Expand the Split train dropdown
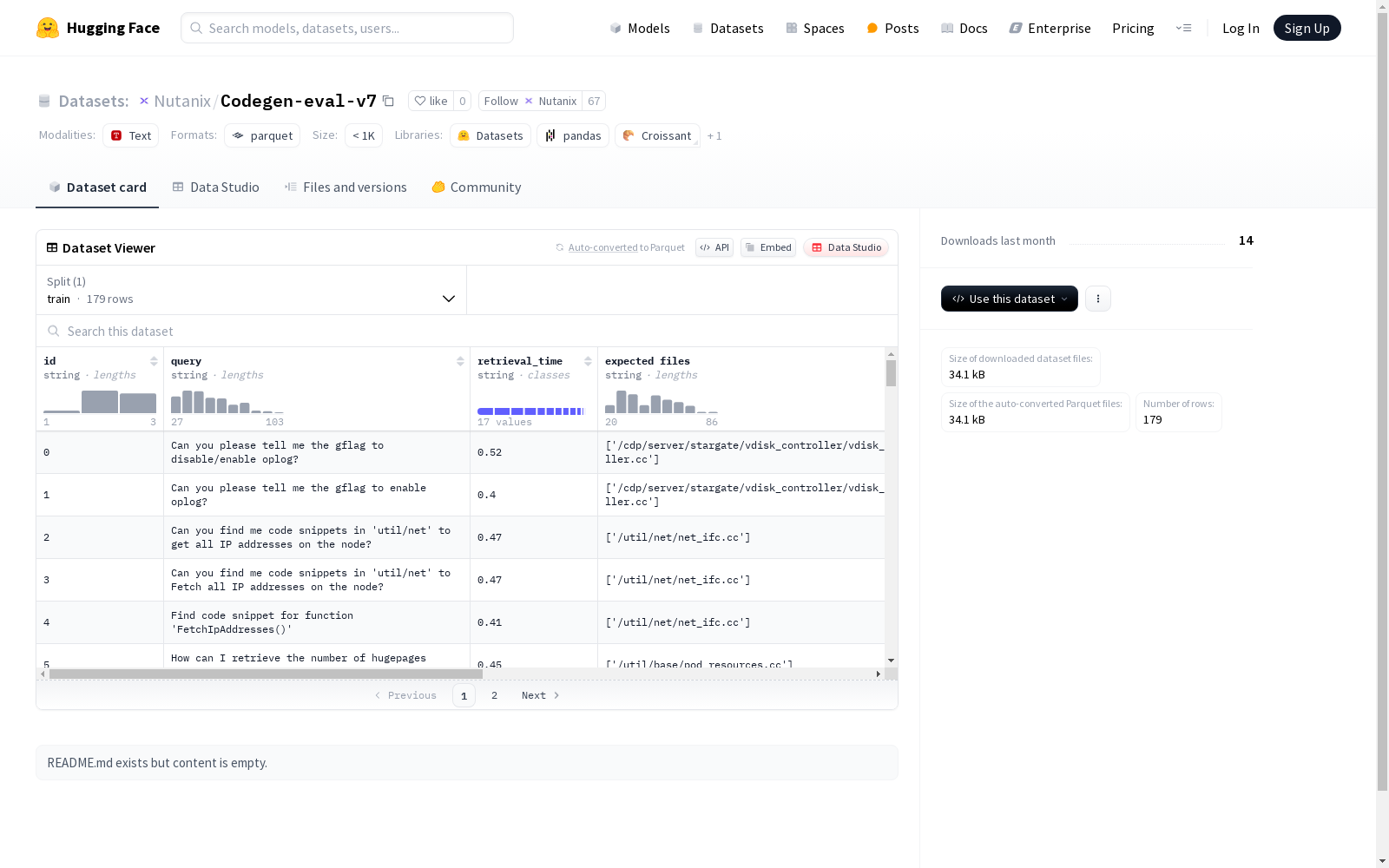This screenshot has width=1389, height=868. tap(252, 290)
